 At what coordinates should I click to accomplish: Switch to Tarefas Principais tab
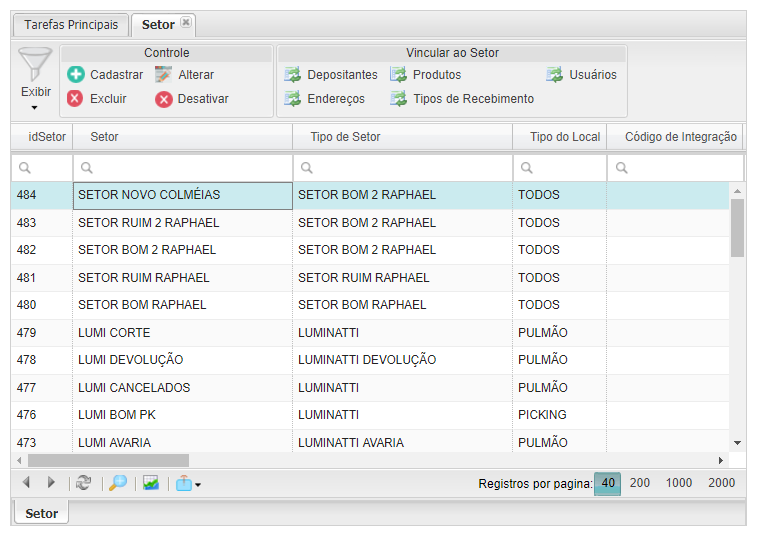click(x=71, y=25)
